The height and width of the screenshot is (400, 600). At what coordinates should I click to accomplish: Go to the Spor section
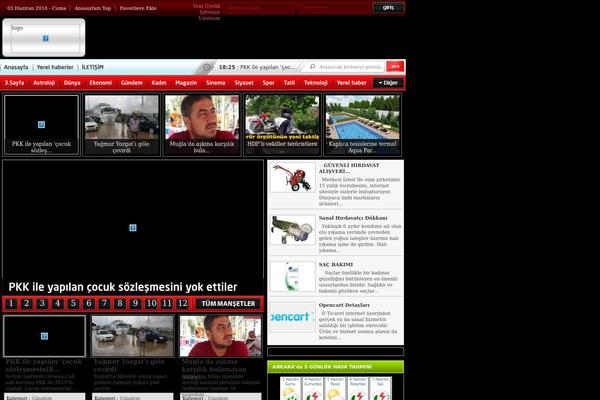pyautogui.click(x=268, y=83)
